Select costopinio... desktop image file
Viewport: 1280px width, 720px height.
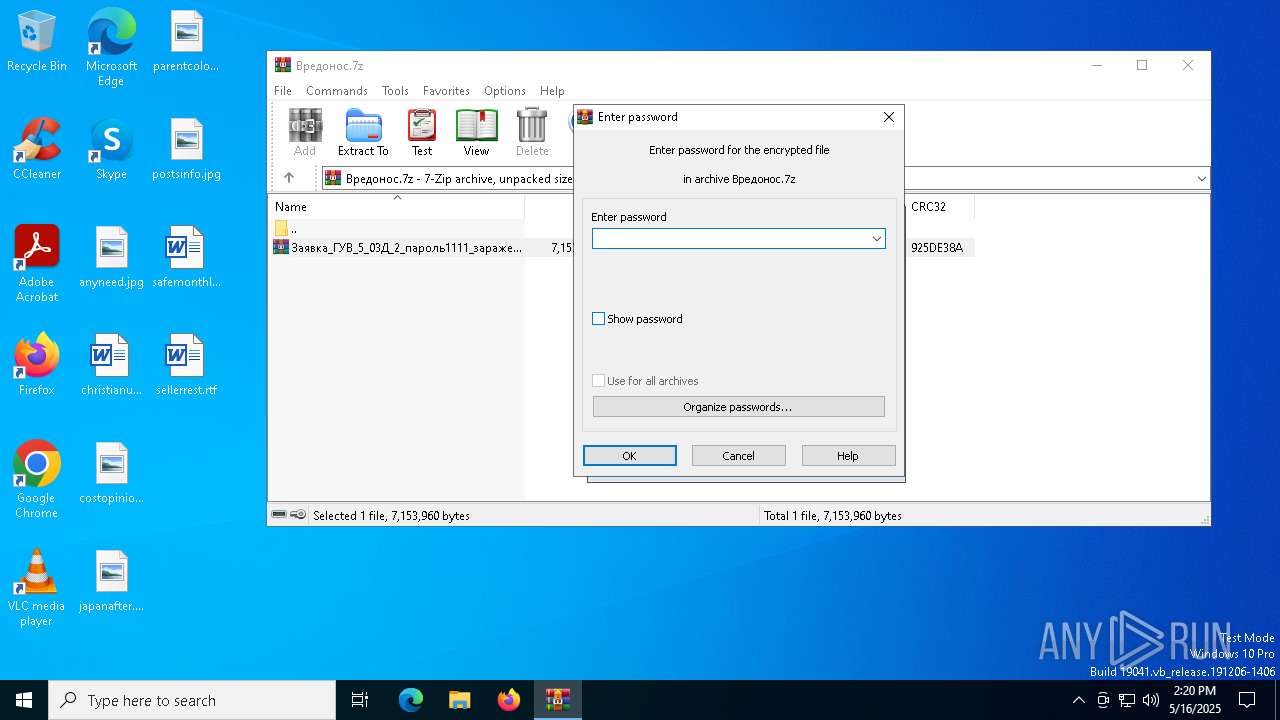pyautogui.click(x=111, y=473)
